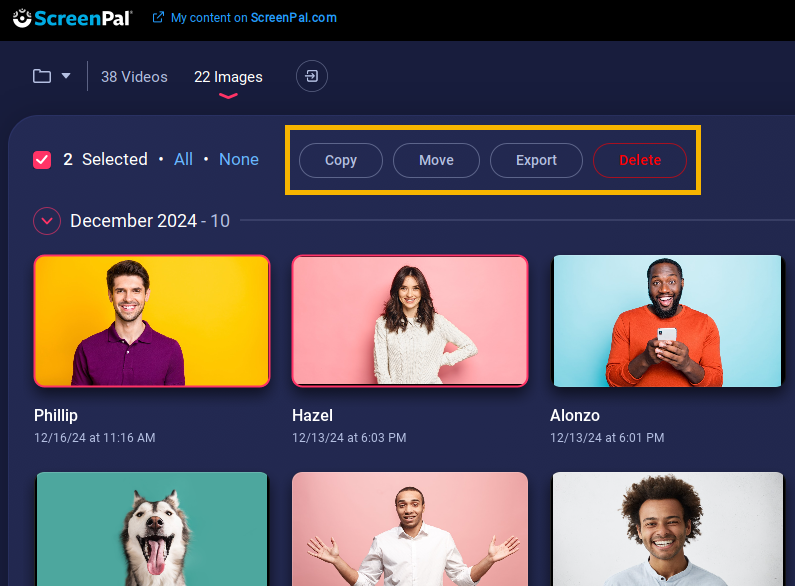Click the ScreenPal logo
This screenshot has height=586, width=795.
(72, 18)
